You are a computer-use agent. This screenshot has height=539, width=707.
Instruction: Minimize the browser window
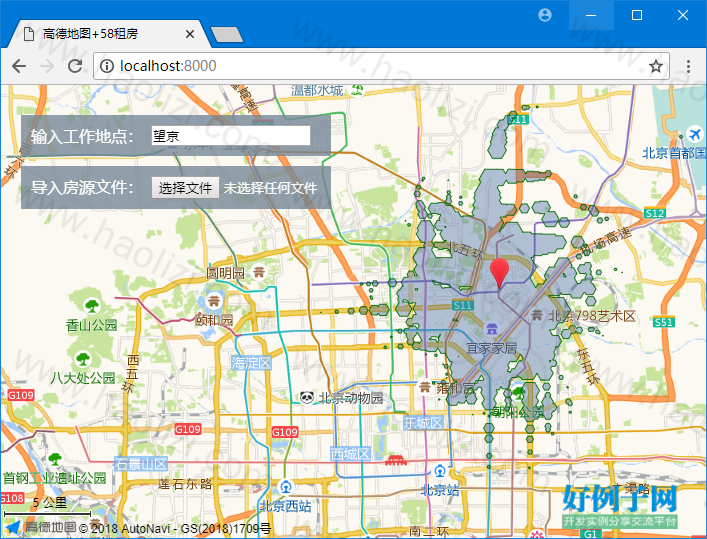tap(591, 15)
